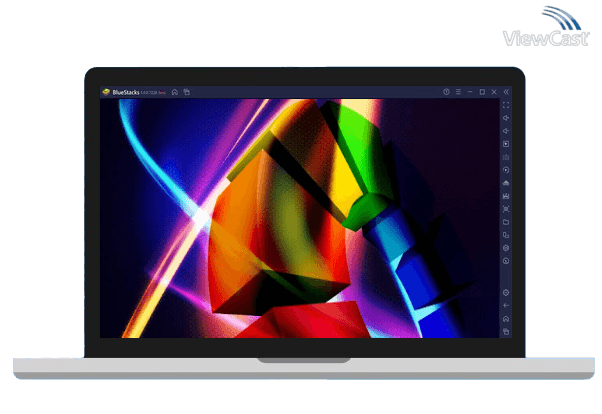Open multi-instance icon in title bar

187,92
